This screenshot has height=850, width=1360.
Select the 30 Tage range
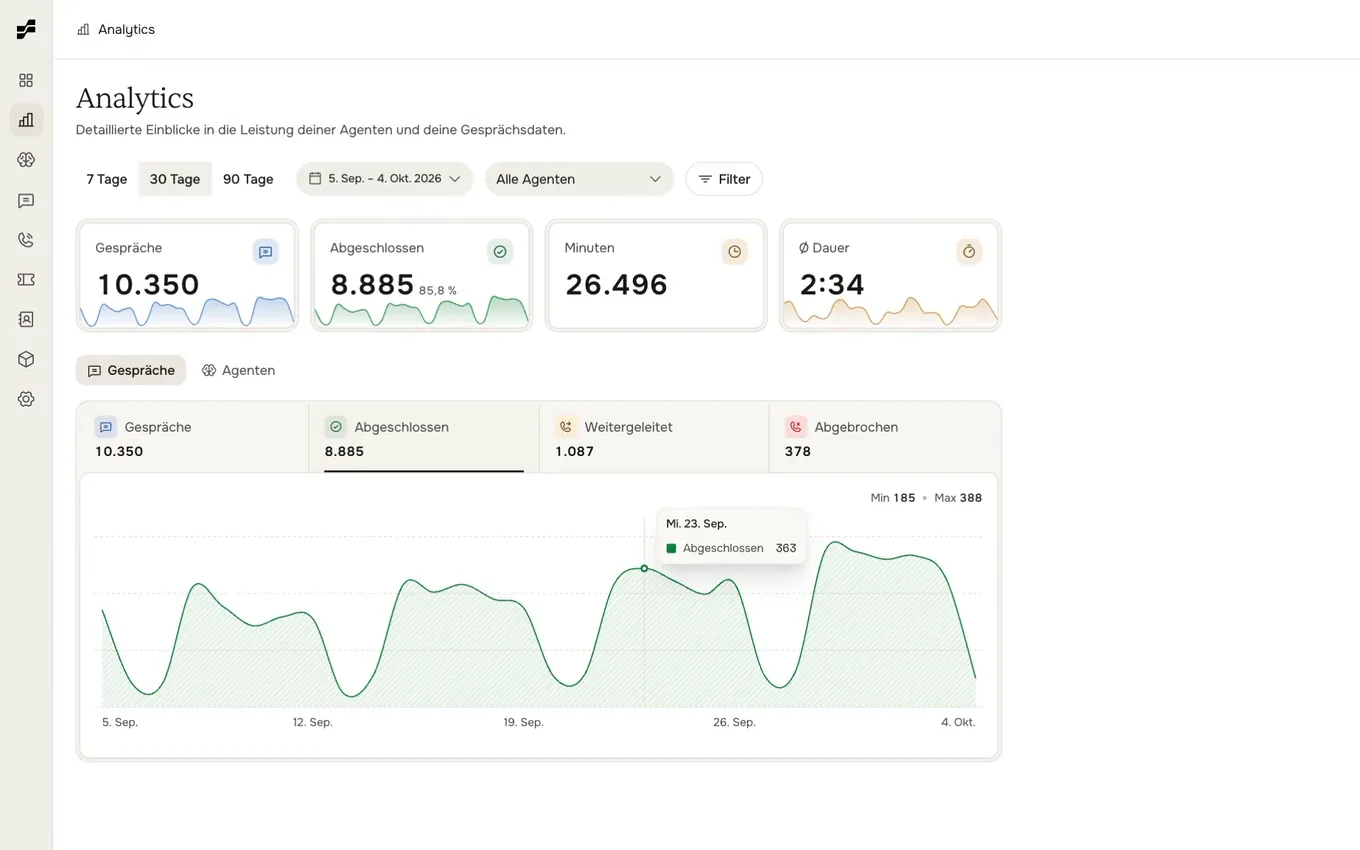[175, 179]
